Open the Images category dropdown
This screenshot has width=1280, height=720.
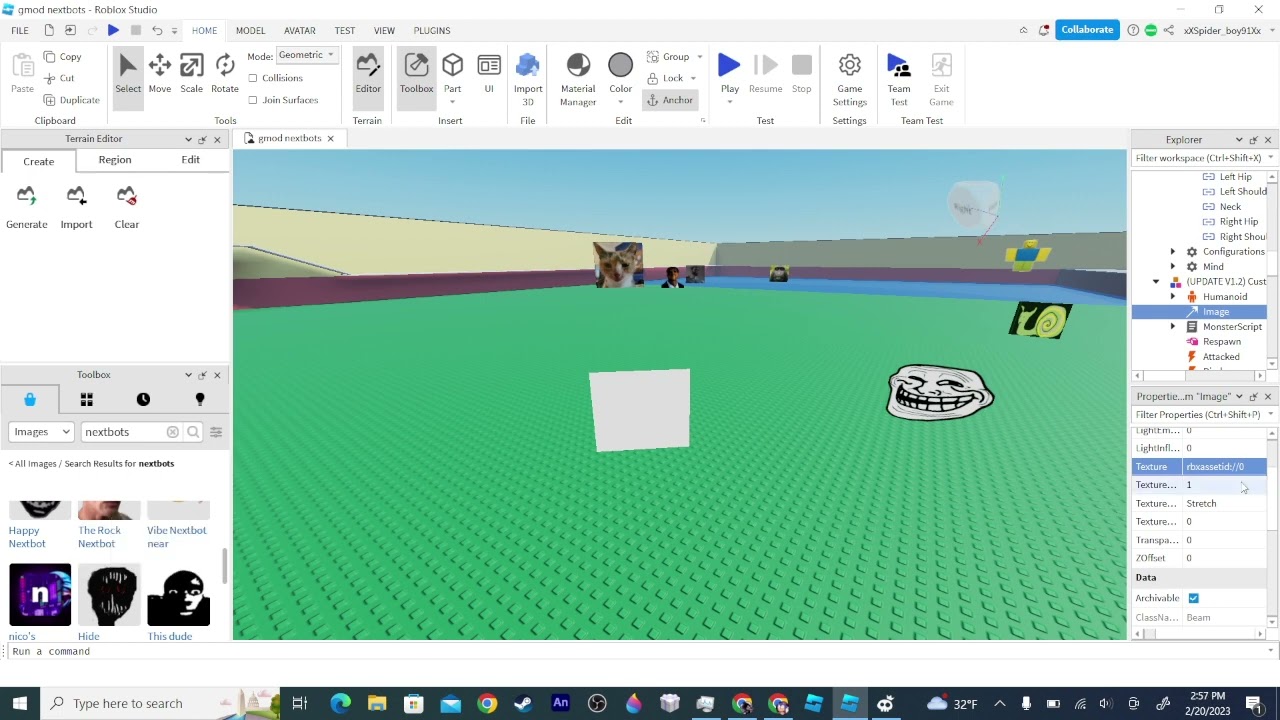[41, 432]
